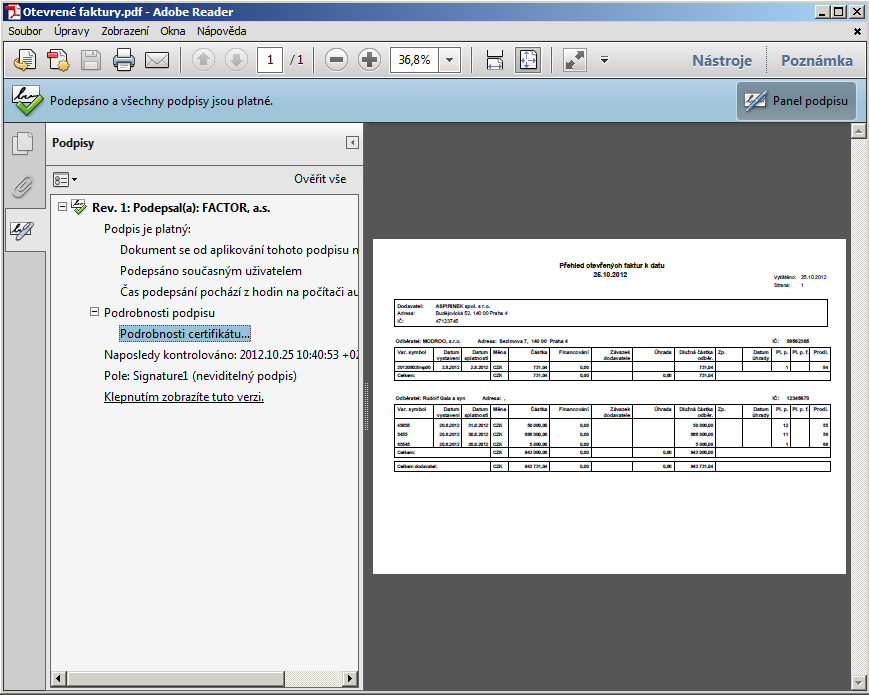
Task: Click the save file floppy icon
Action: 90,60
